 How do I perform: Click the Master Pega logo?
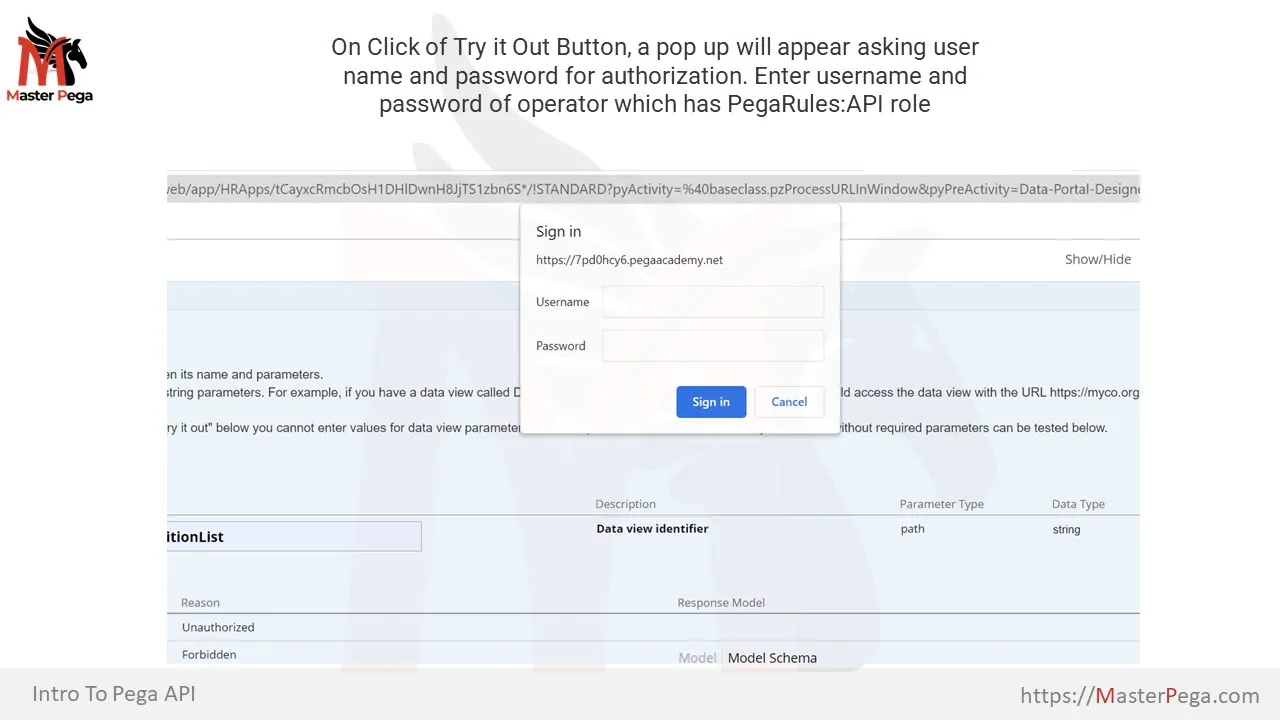pos(50,58)
